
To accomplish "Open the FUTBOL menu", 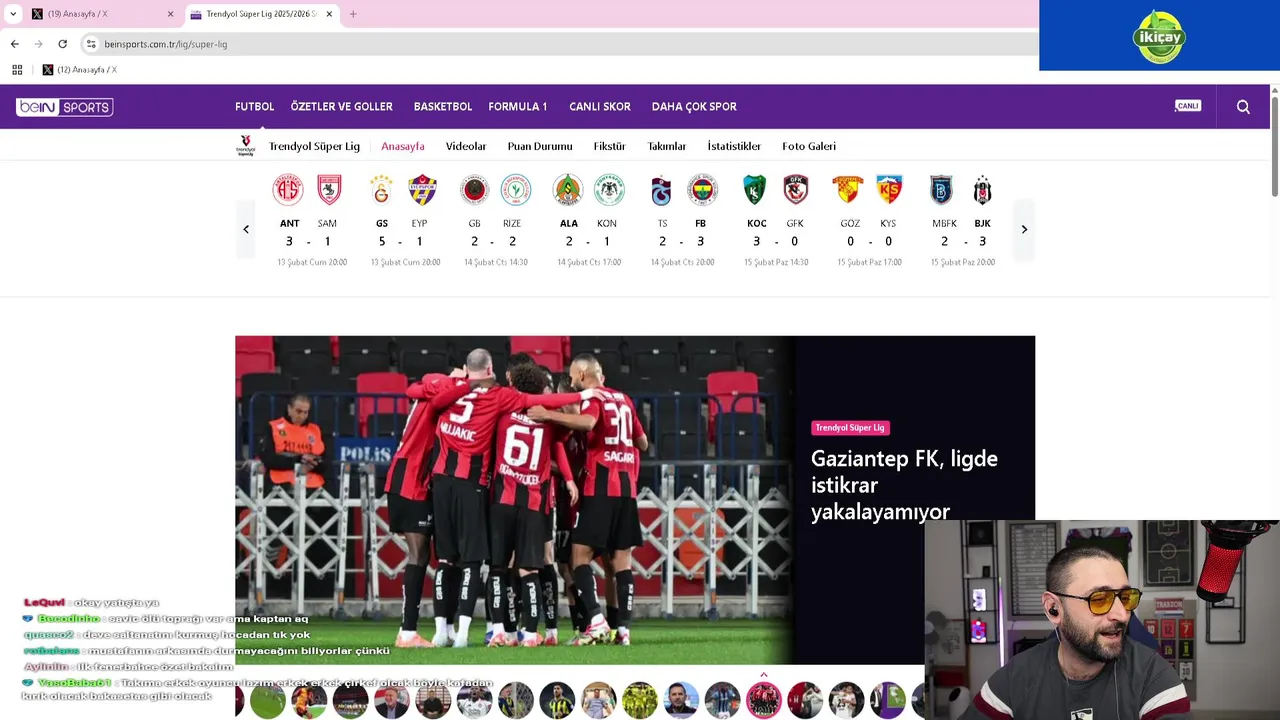I will [x=254, y=107].
